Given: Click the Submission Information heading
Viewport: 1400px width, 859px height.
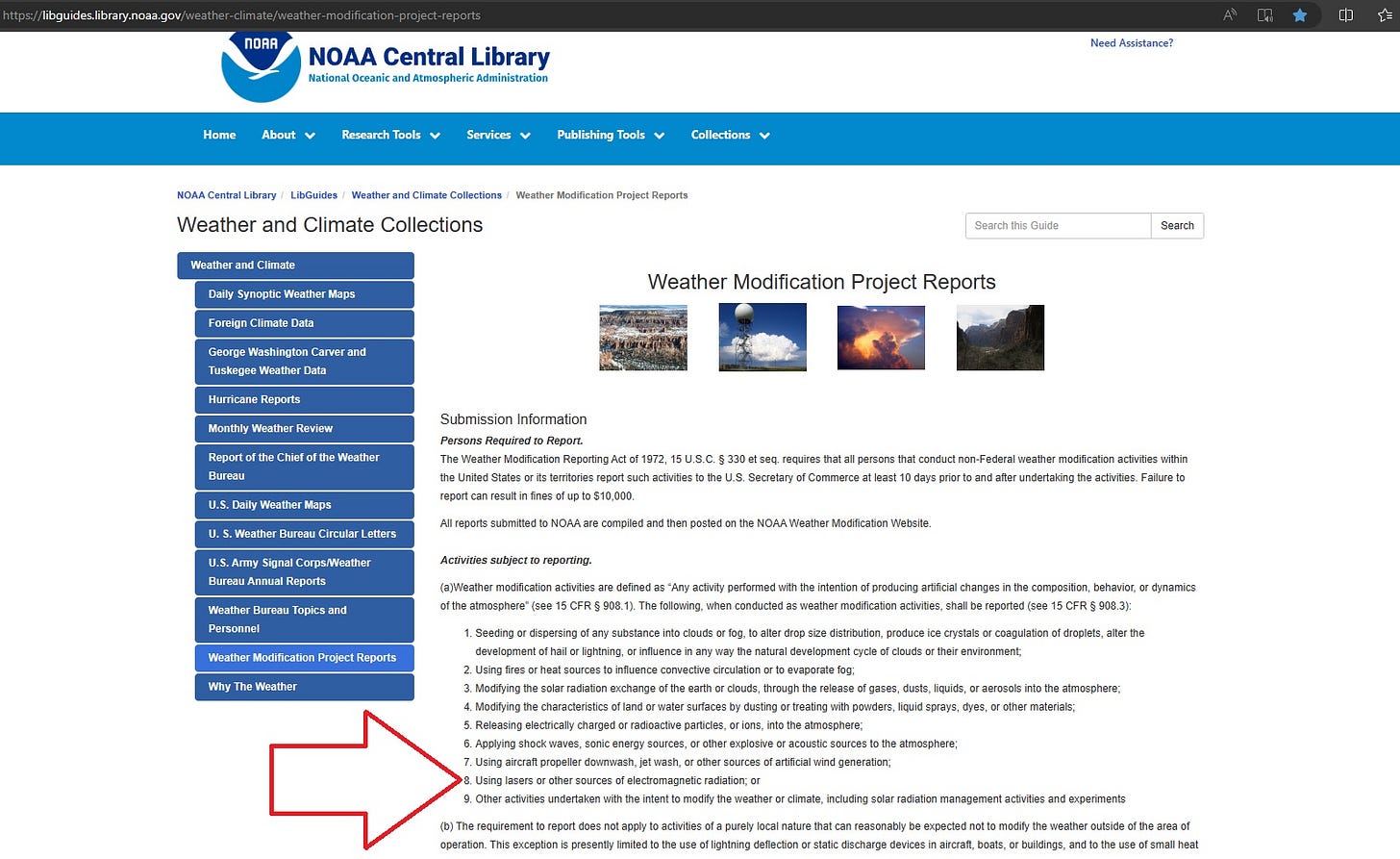Looking at the screenshot, I should pyautogui.click(x=513, y=419).
